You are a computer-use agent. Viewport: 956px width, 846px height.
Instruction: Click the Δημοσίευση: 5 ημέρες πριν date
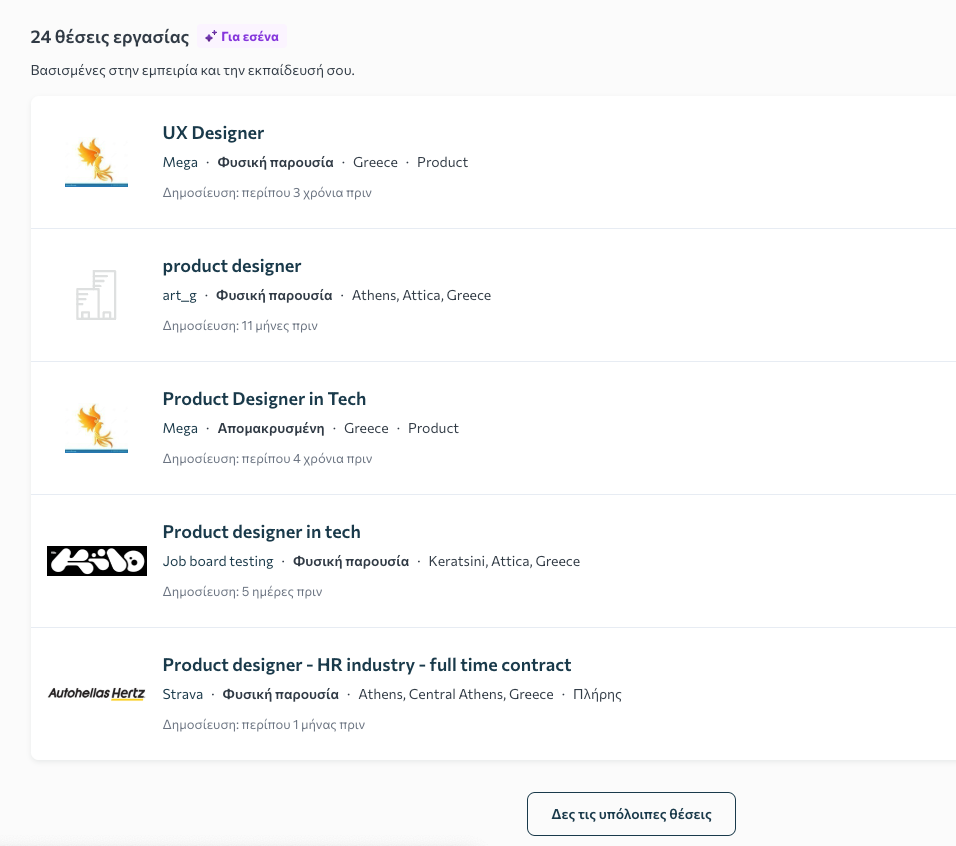[242, 591]
